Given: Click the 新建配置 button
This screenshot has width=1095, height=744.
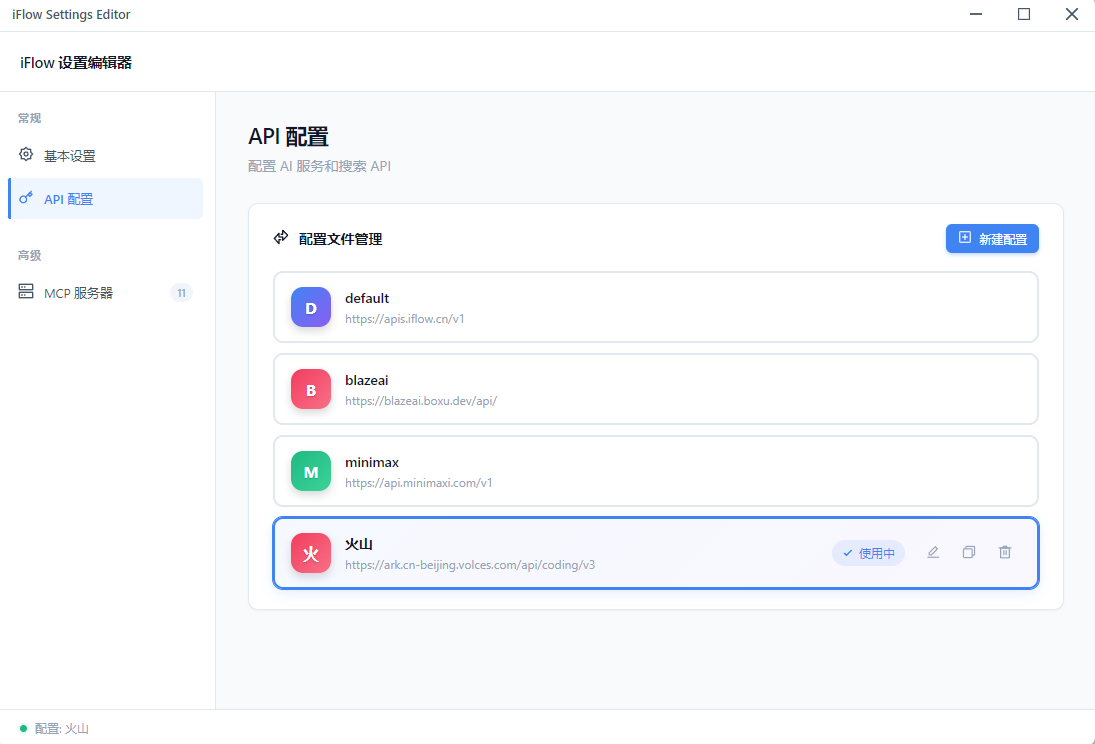Looking at the screenshot, I should (992, 238).
